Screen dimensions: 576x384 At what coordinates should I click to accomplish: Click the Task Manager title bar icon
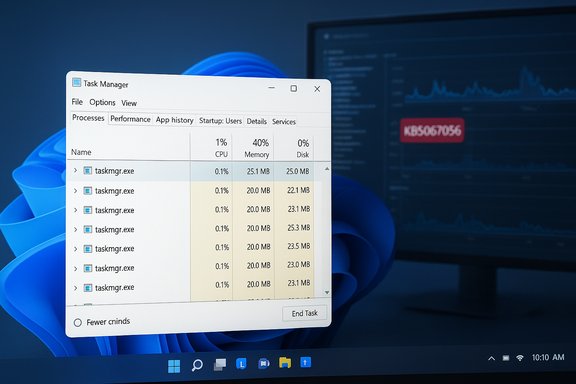pos(76,82)
